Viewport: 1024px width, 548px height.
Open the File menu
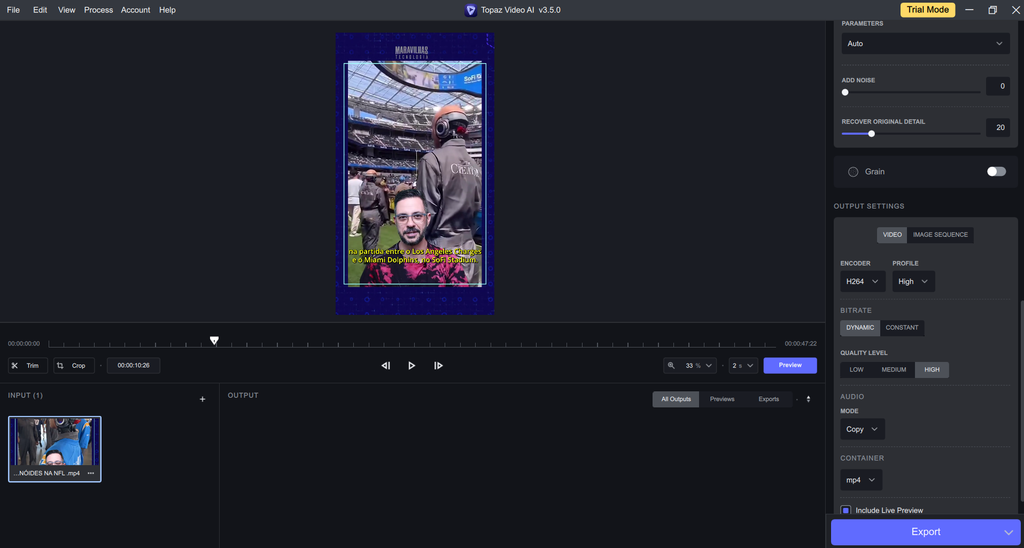(x=13, y=10)
